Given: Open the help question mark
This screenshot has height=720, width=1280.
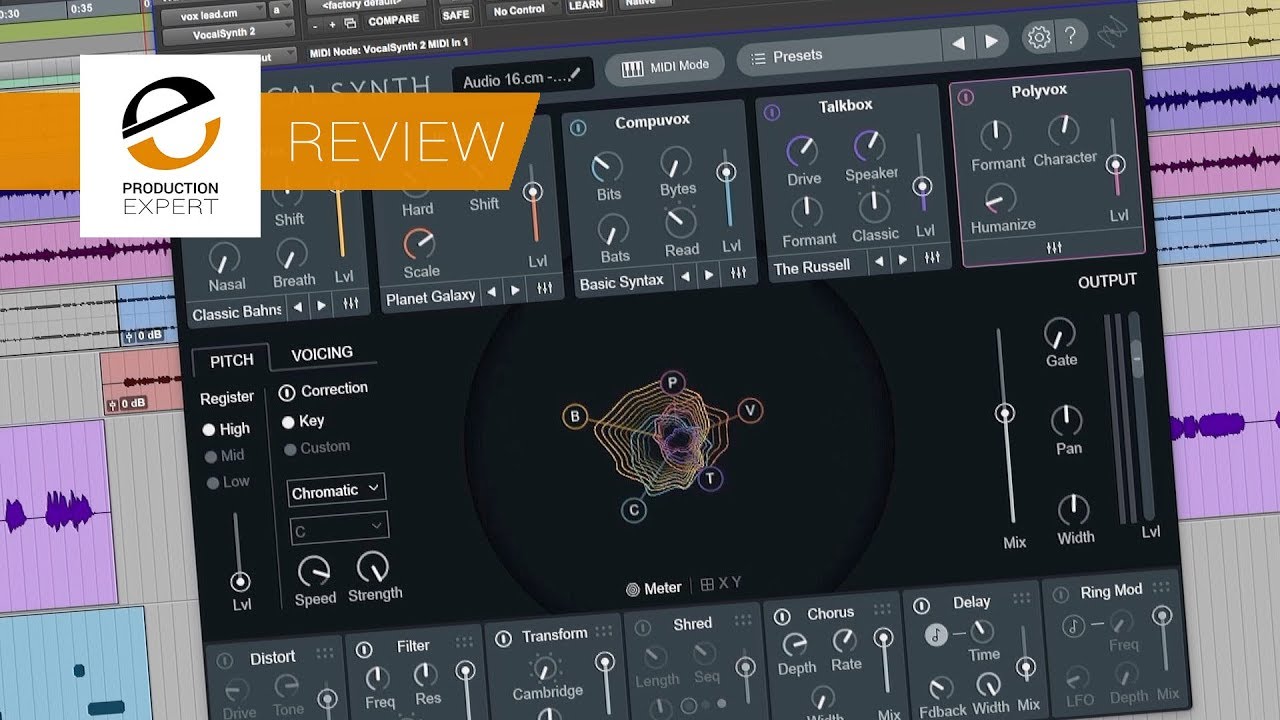Looking at the screenshot, I should (x=1070, y=36).
